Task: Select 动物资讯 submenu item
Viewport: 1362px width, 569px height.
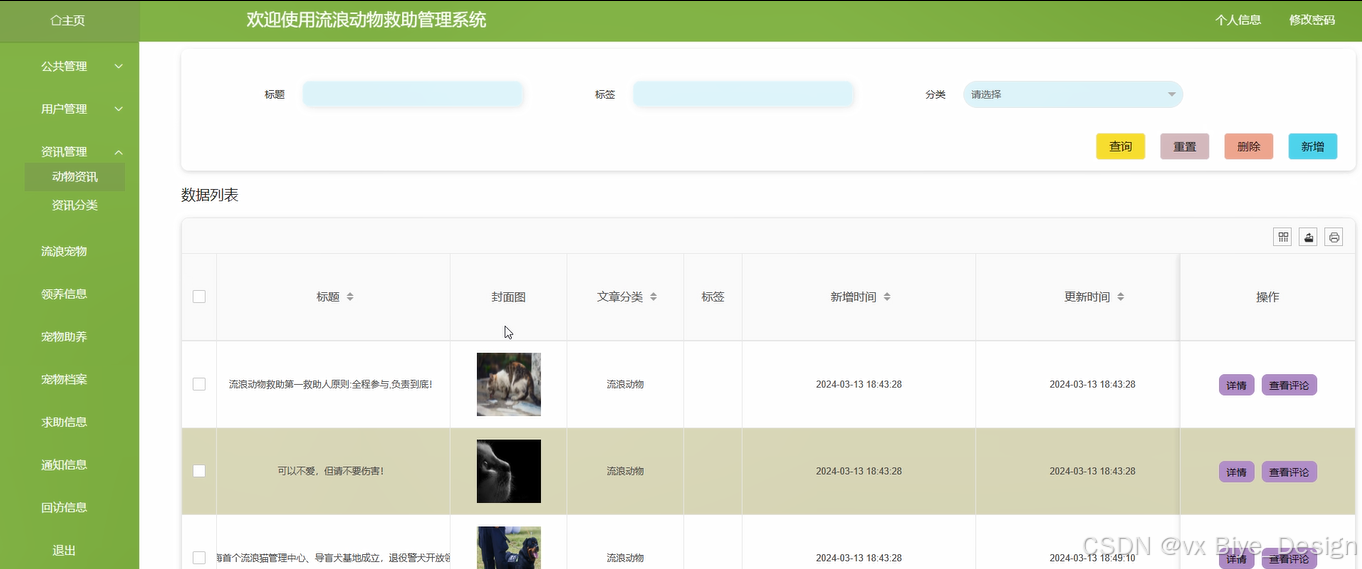Action: pyautogui.click(x=75, y=177)
